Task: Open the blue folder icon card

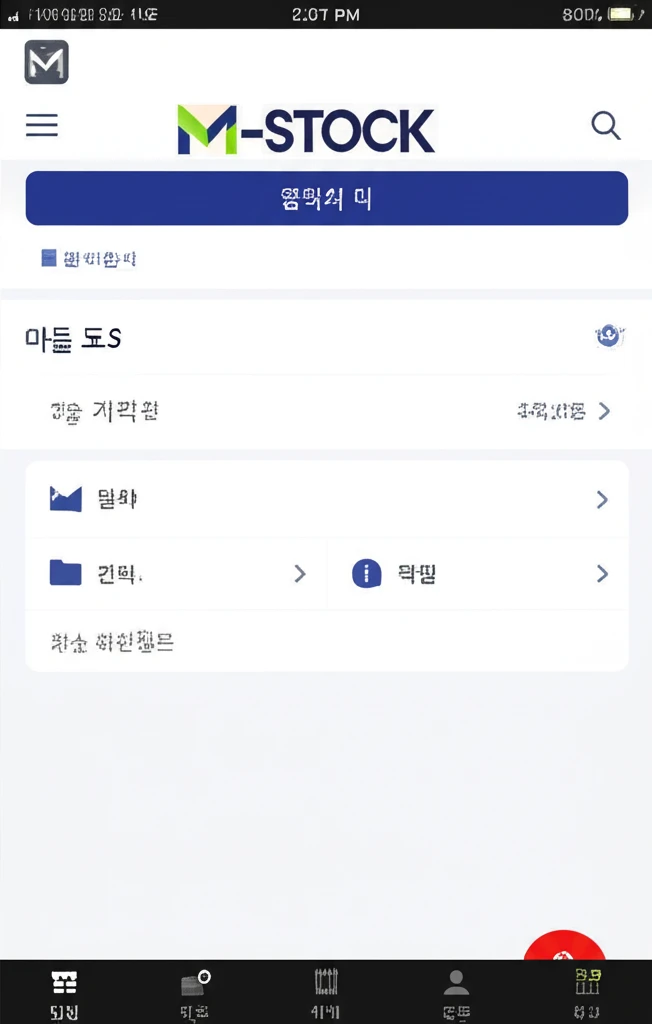Action: (64, 572)
